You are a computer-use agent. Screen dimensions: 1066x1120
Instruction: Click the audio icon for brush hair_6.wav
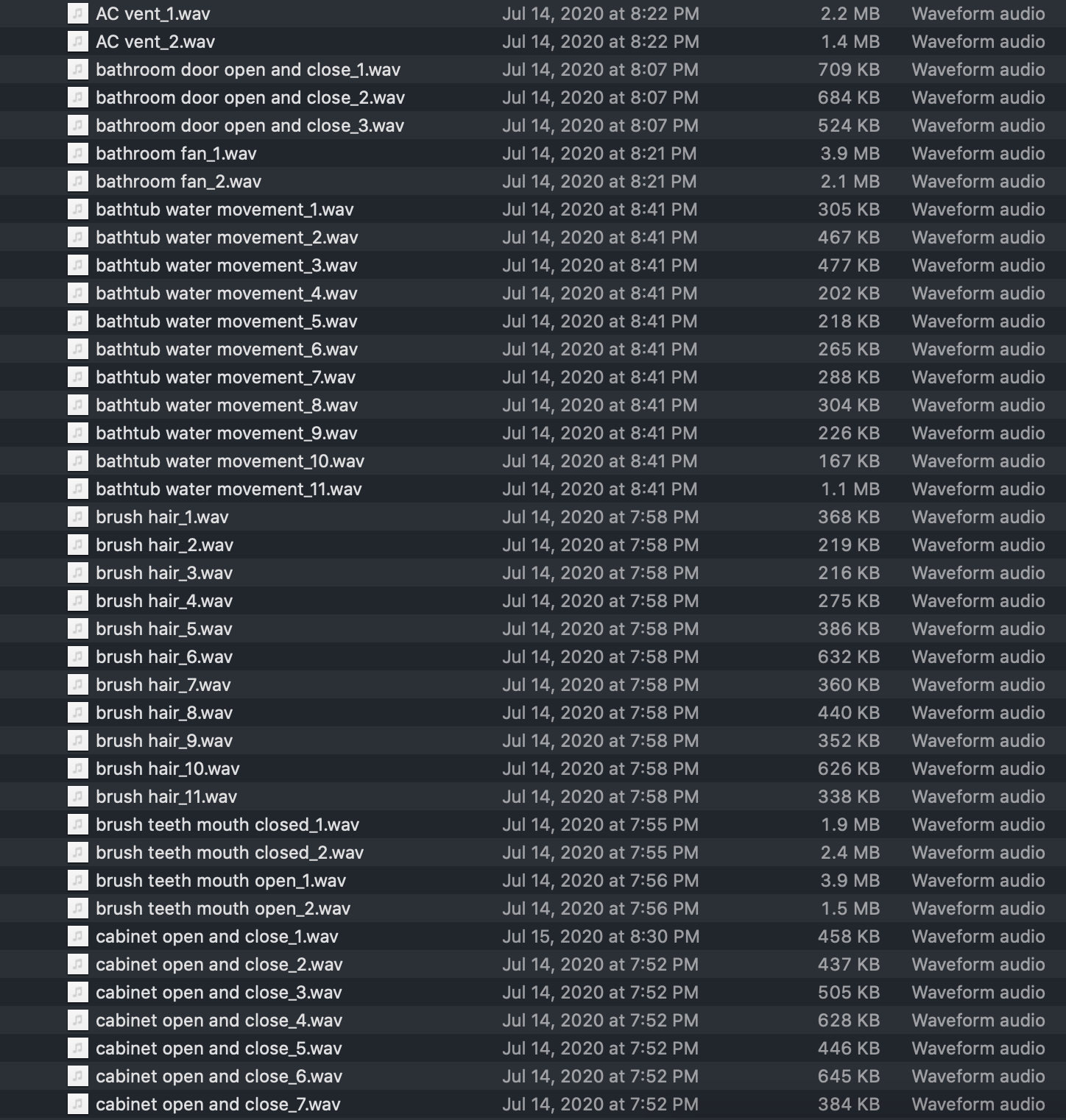pos(77,657)
